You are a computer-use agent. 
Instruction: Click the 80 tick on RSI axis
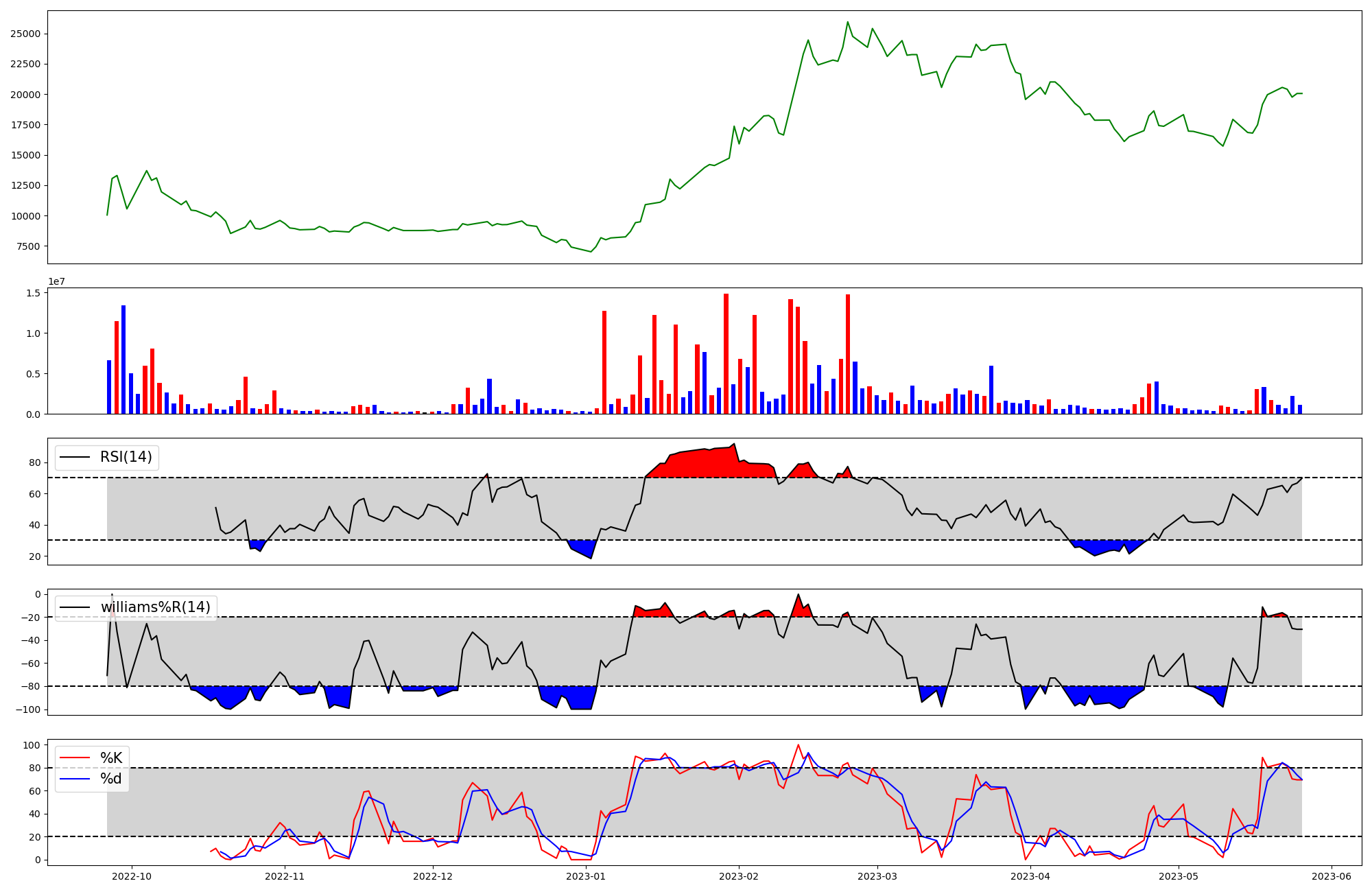pos(34,463)
